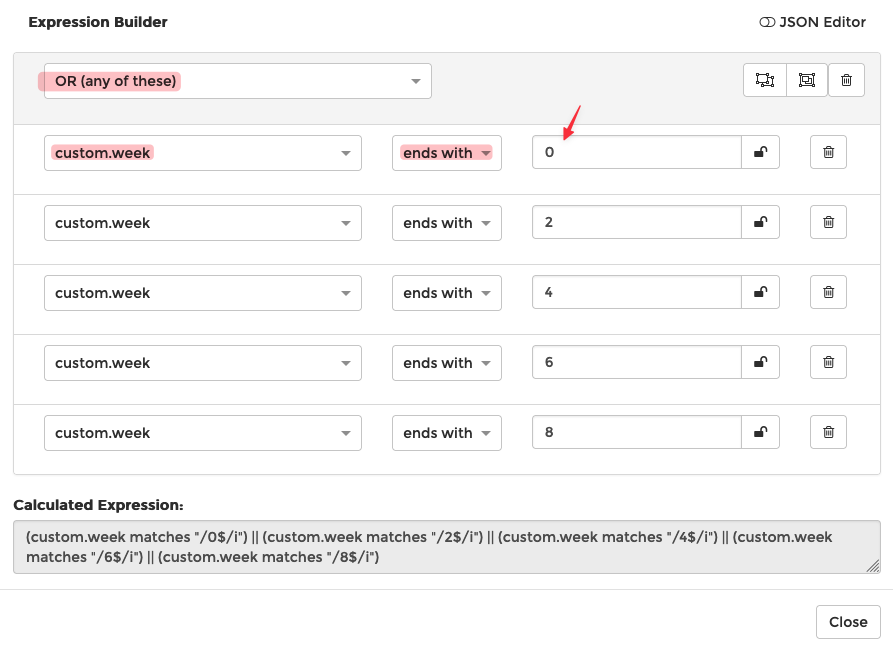893x652 pixels.
Task: Toggle the lock icon beside value 4
Action: pos(760,292)
